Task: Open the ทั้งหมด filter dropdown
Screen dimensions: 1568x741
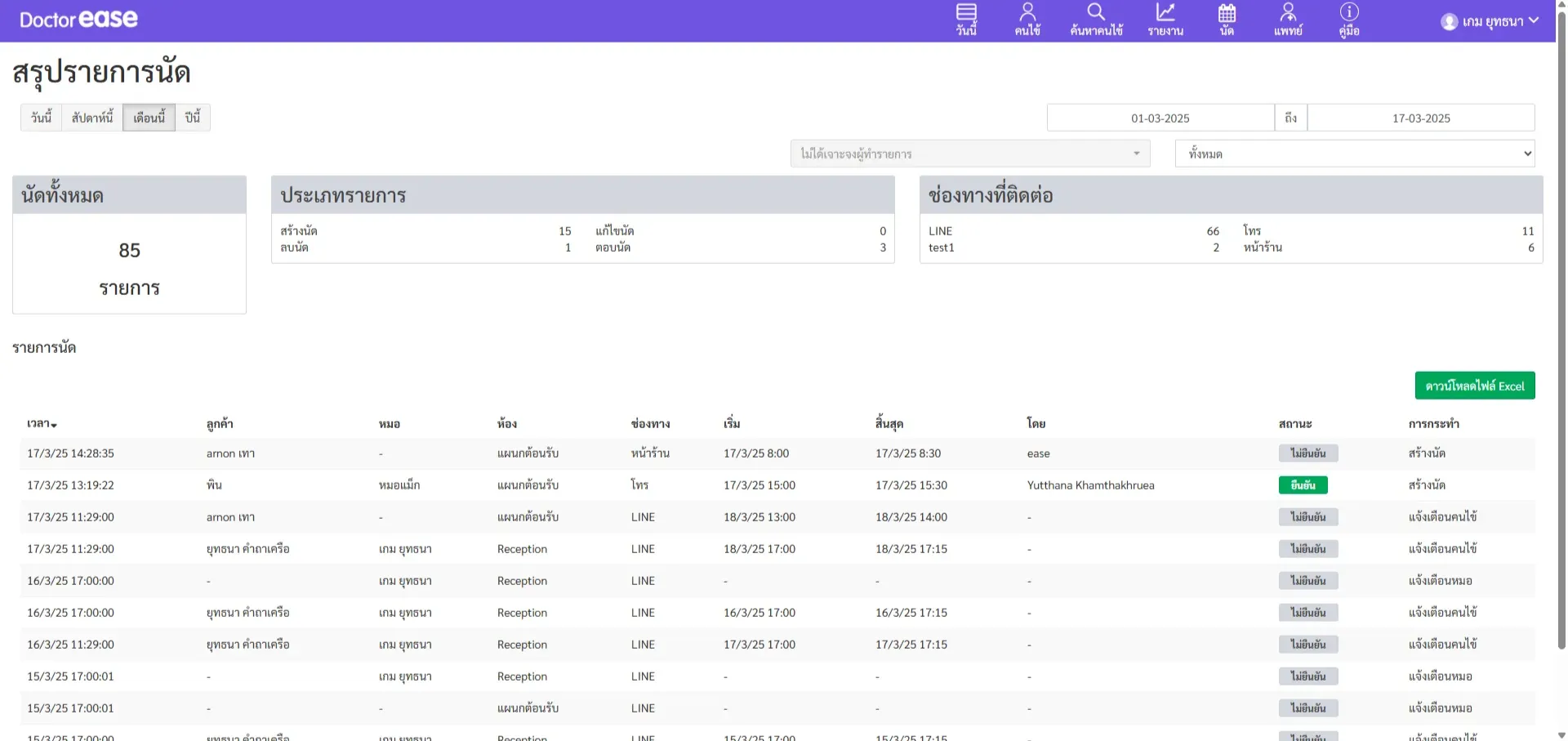Action: pos(1354,154)
